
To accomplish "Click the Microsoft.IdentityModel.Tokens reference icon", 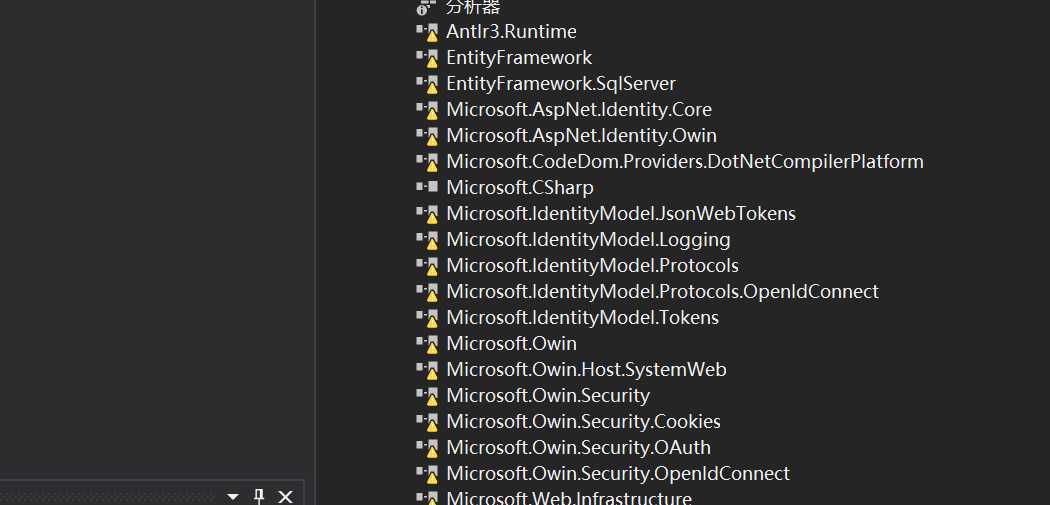I will (x=427, y=318).
